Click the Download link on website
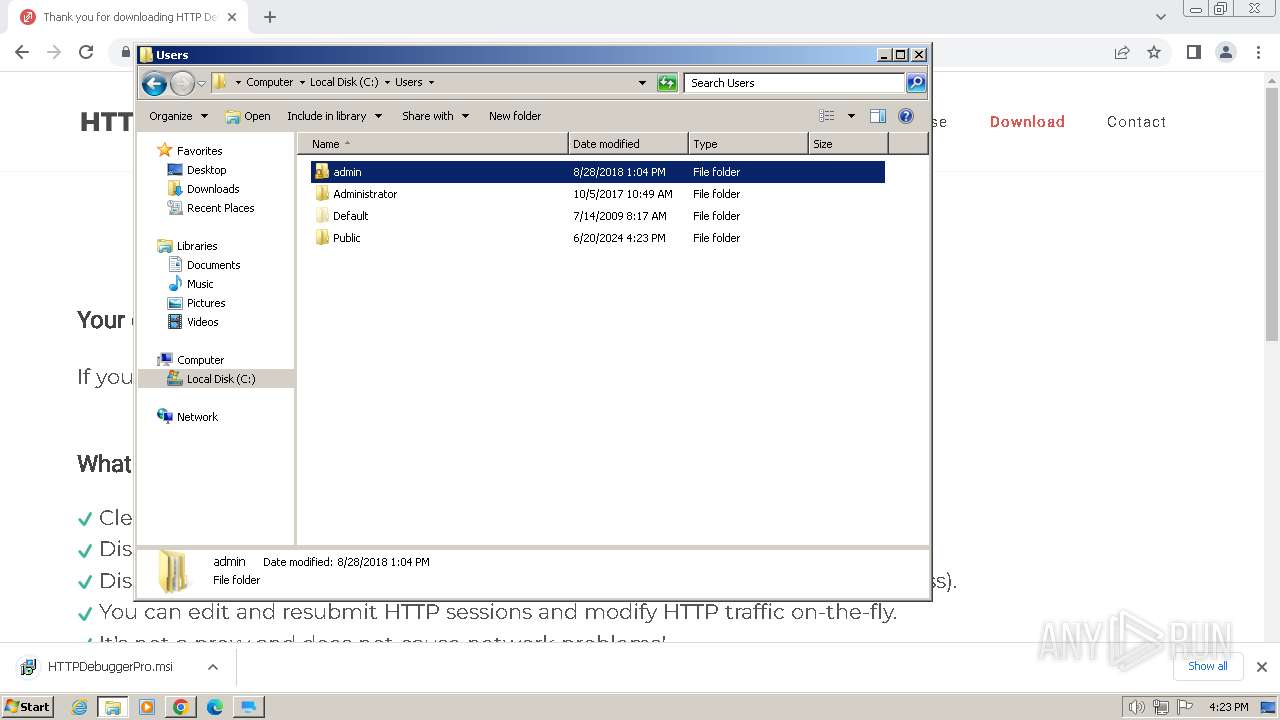Viewport: 1280px width, 720px height. point(1027,122)
